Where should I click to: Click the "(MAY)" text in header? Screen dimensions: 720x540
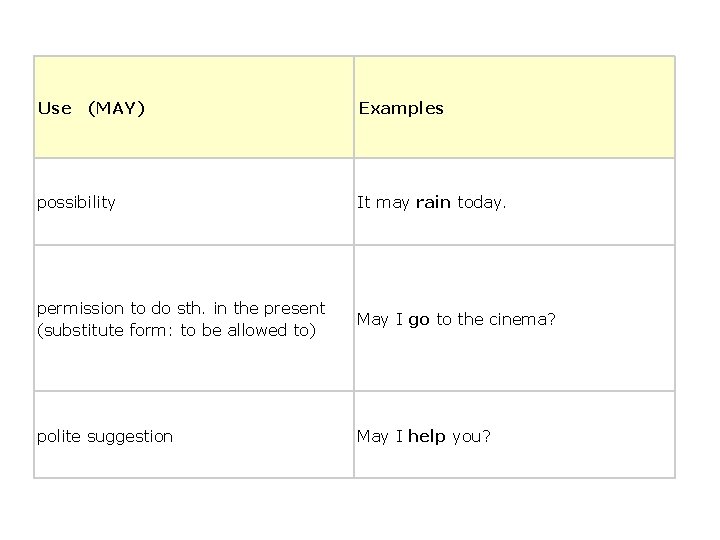(x=116, y=108)
